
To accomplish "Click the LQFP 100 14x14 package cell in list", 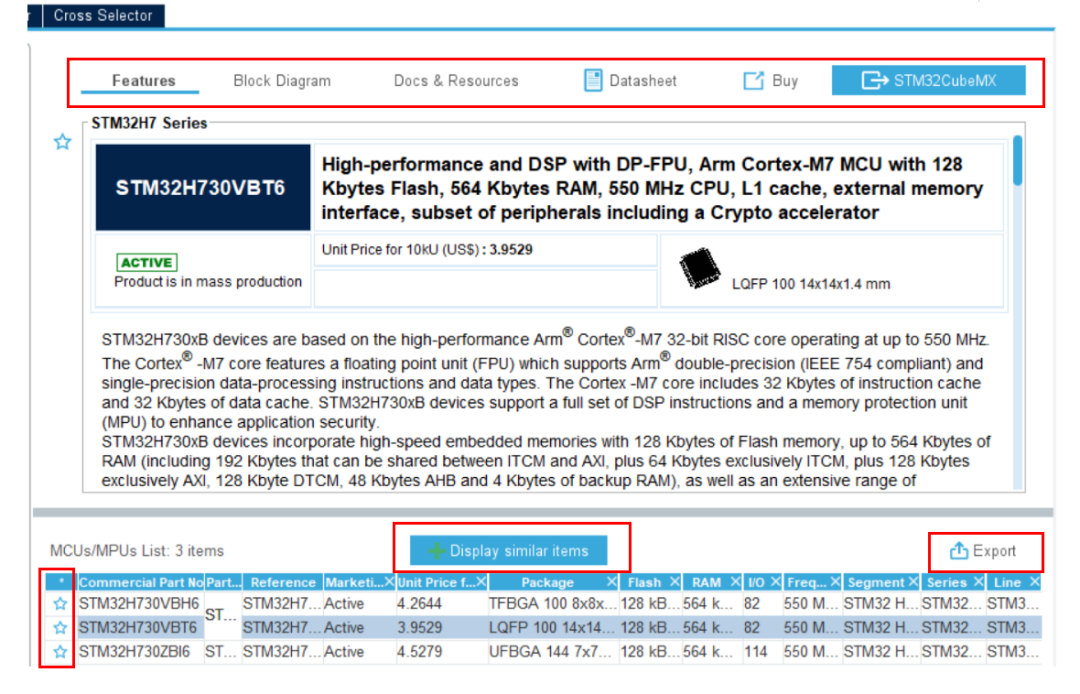I will pos(553,628).
